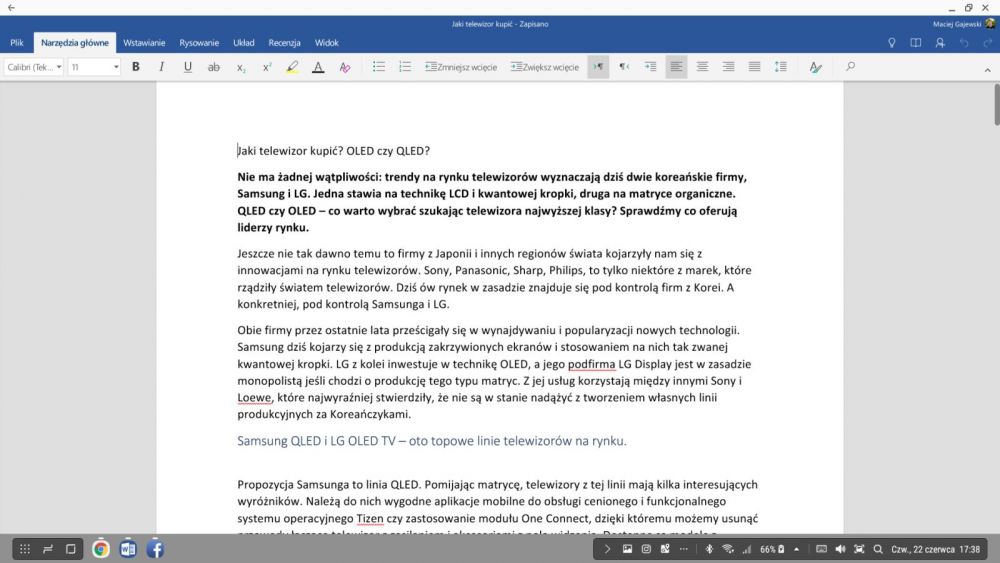
Task: Collapse the ribbon with the chevron
Action: point(987,70)
